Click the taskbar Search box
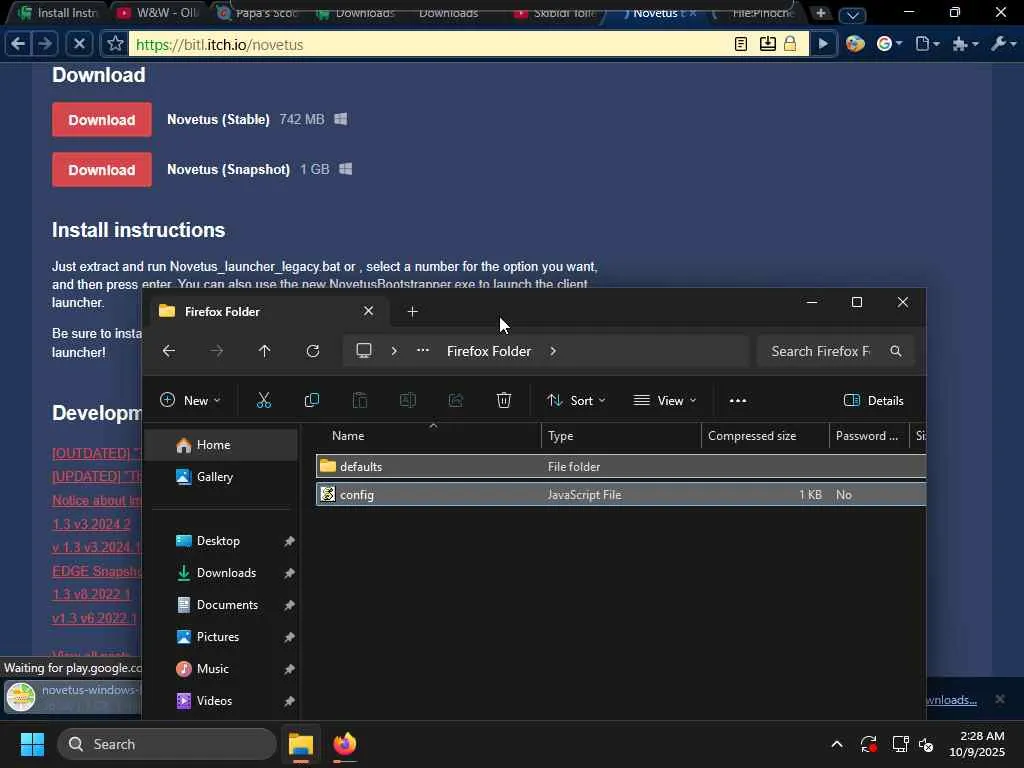 (x=167, y=744)
